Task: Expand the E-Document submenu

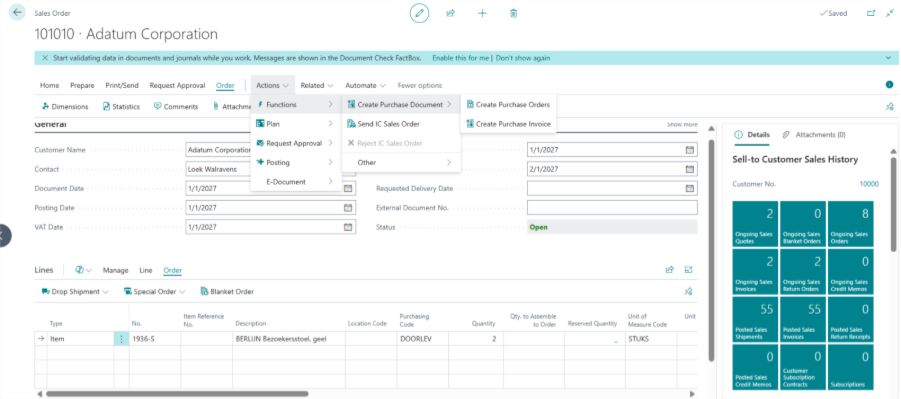Action: point(296,182)
